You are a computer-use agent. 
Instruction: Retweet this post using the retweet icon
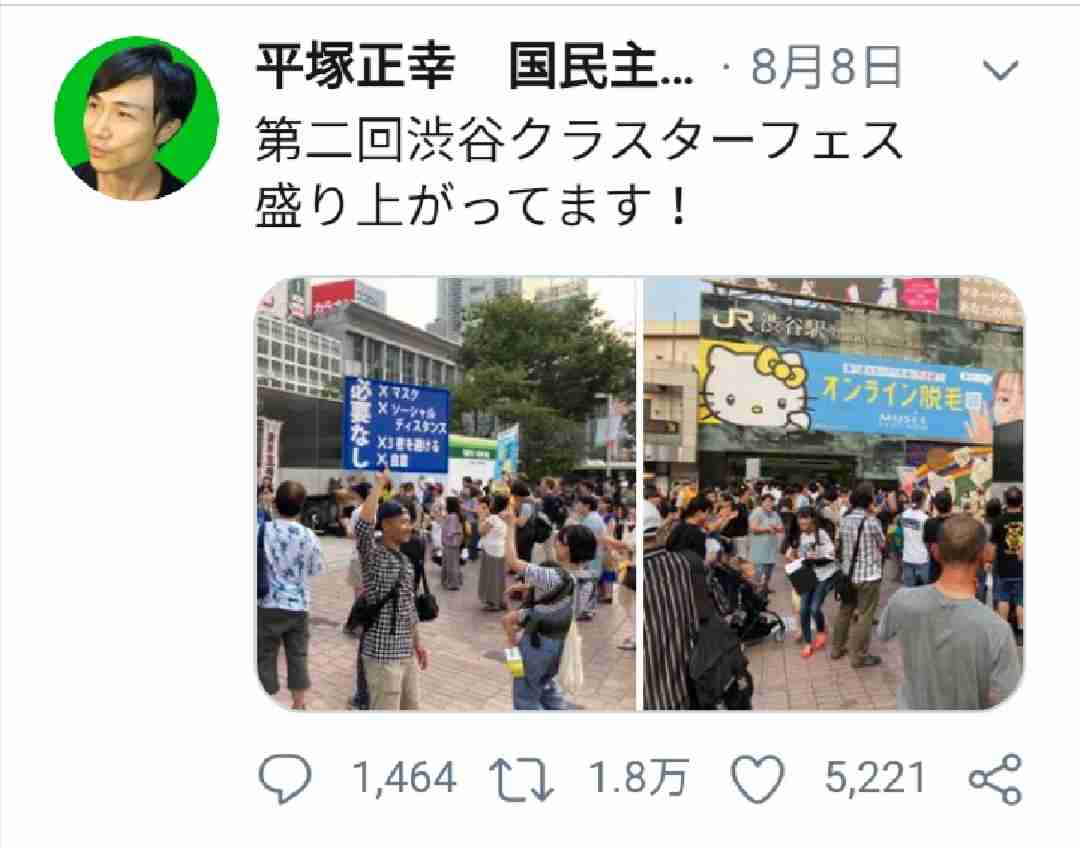click(521, 780)
